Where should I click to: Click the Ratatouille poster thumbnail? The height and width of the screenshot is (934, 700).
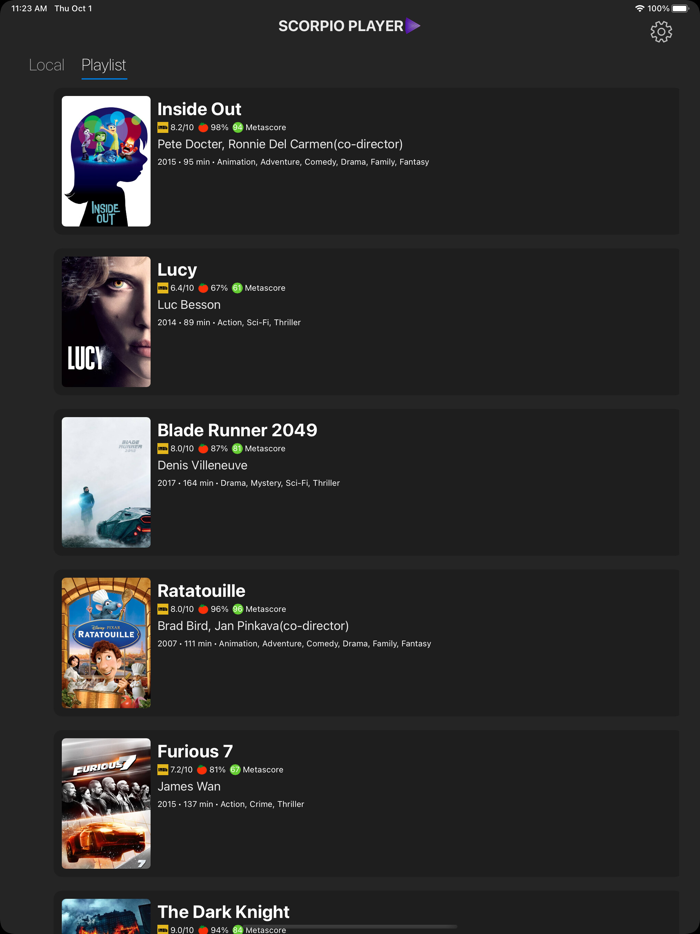point(106,643)
